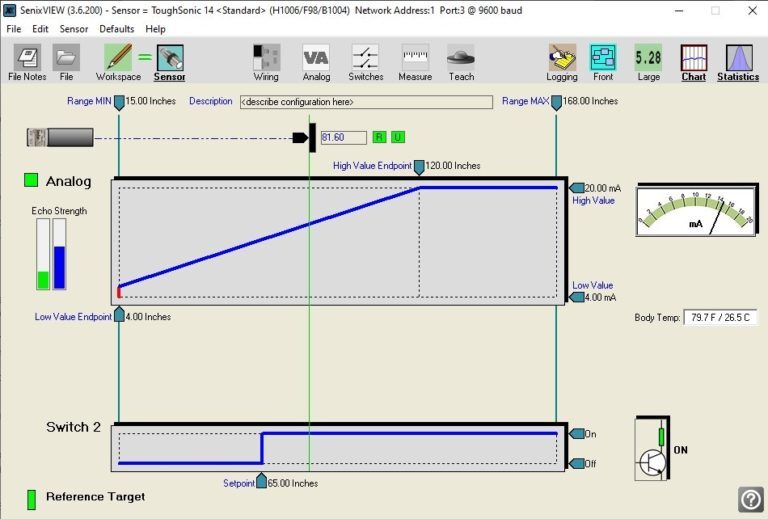This screenshot has height=519, width=768.
Task: Select the Switch 2 Off level marker
Action: pyautogui.click(x=577, y=463)
